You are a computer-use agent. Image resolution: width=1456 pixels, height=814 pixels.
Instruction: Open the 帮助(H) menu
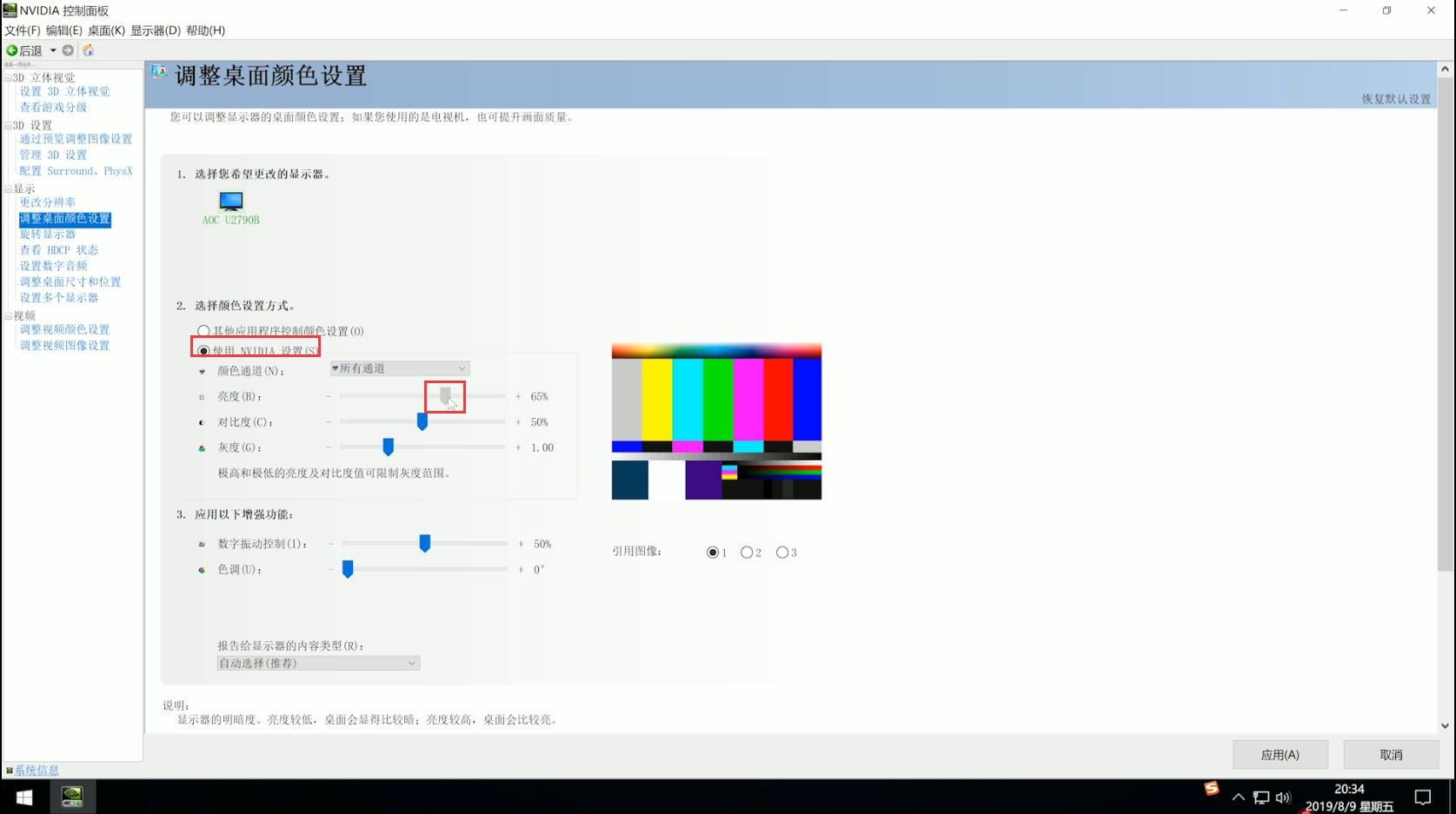205,30
